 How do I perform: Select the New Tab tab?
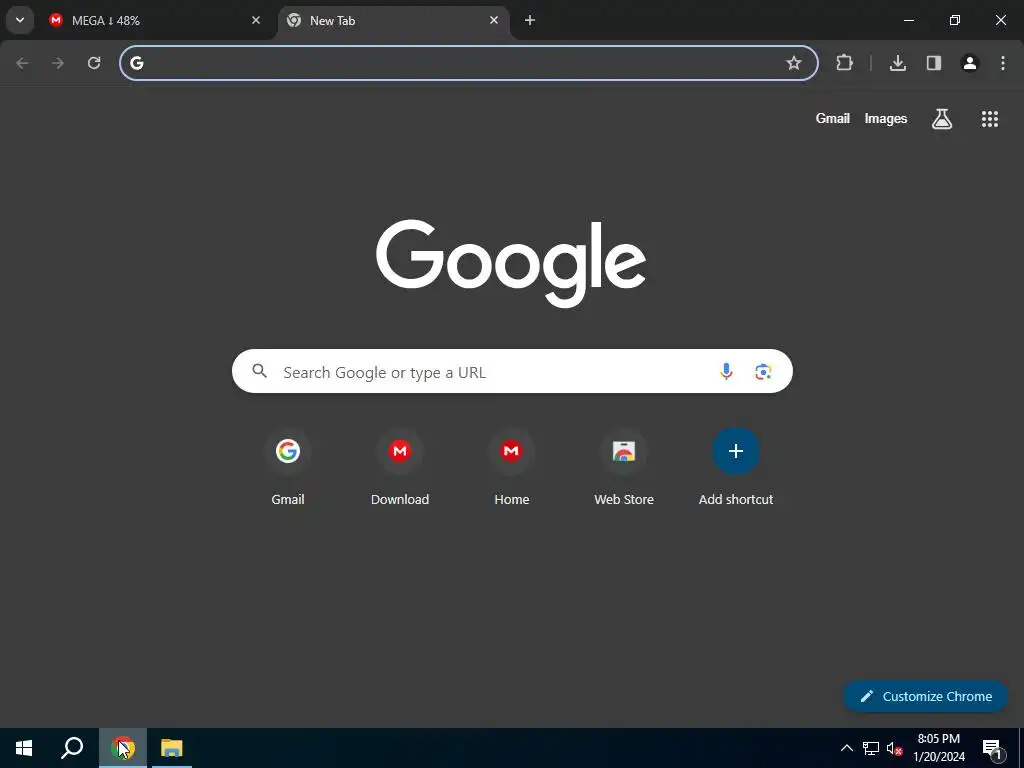point(394,20)
